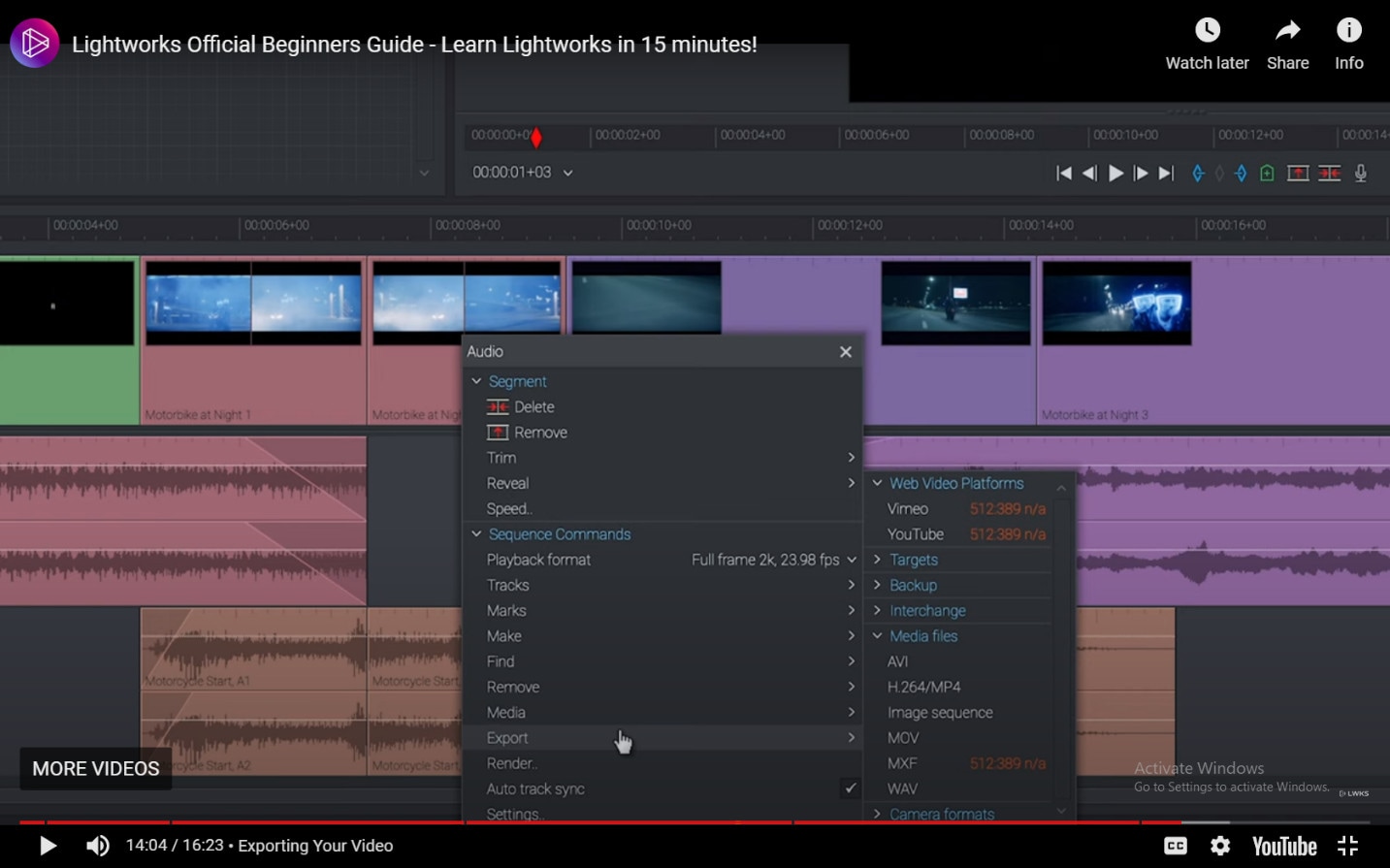Open YouTube player settings gear

[x=1220, y=846]
